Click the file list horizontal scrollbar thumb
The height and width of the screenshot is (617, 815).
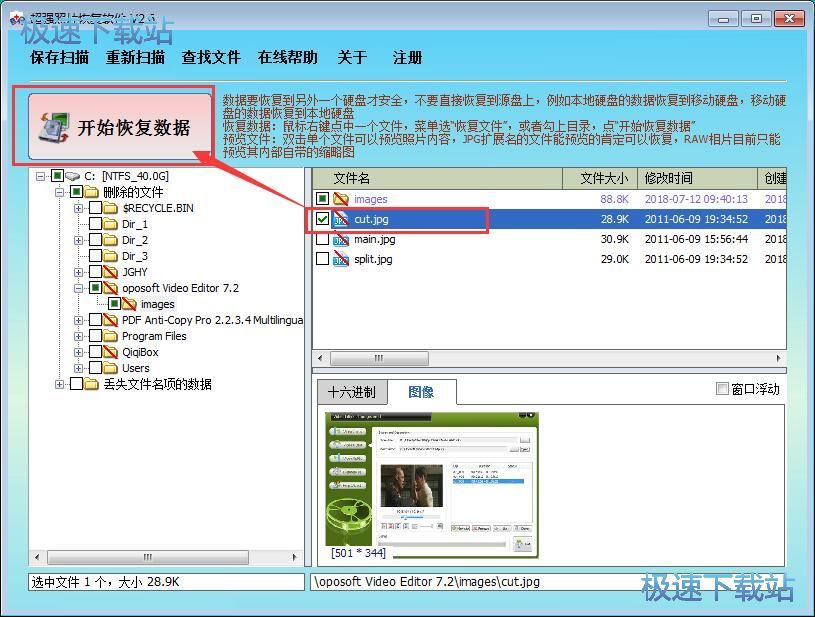coord(379,358)
